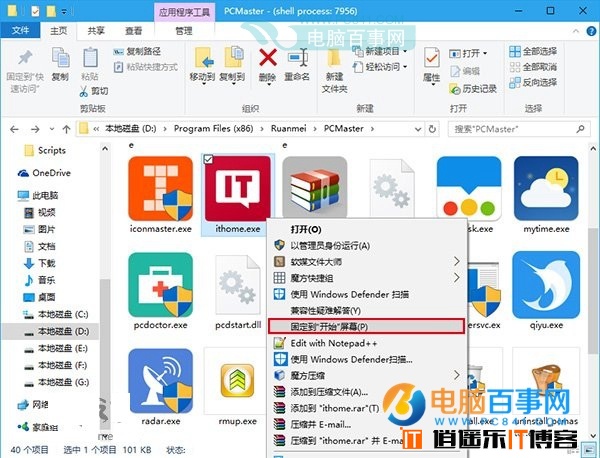Image resolution: width=600 pixels, height=458 pixels.
Task: Open Downloads folder in navigation pane
Action: click(39, 263)
